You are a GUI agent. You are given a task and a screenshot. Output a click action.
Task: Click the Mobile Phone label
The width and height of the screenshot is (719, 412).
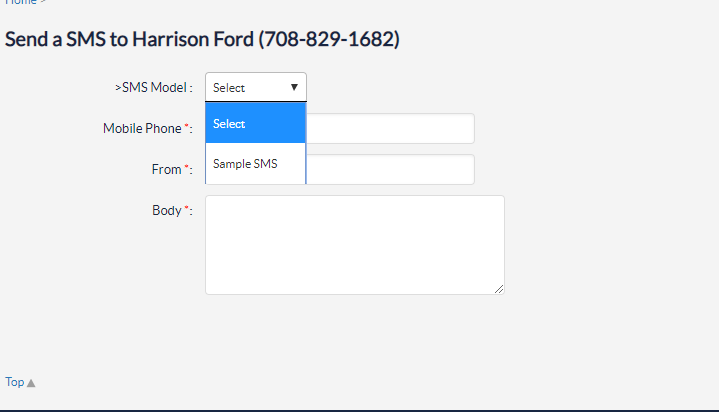pos(142,128)
